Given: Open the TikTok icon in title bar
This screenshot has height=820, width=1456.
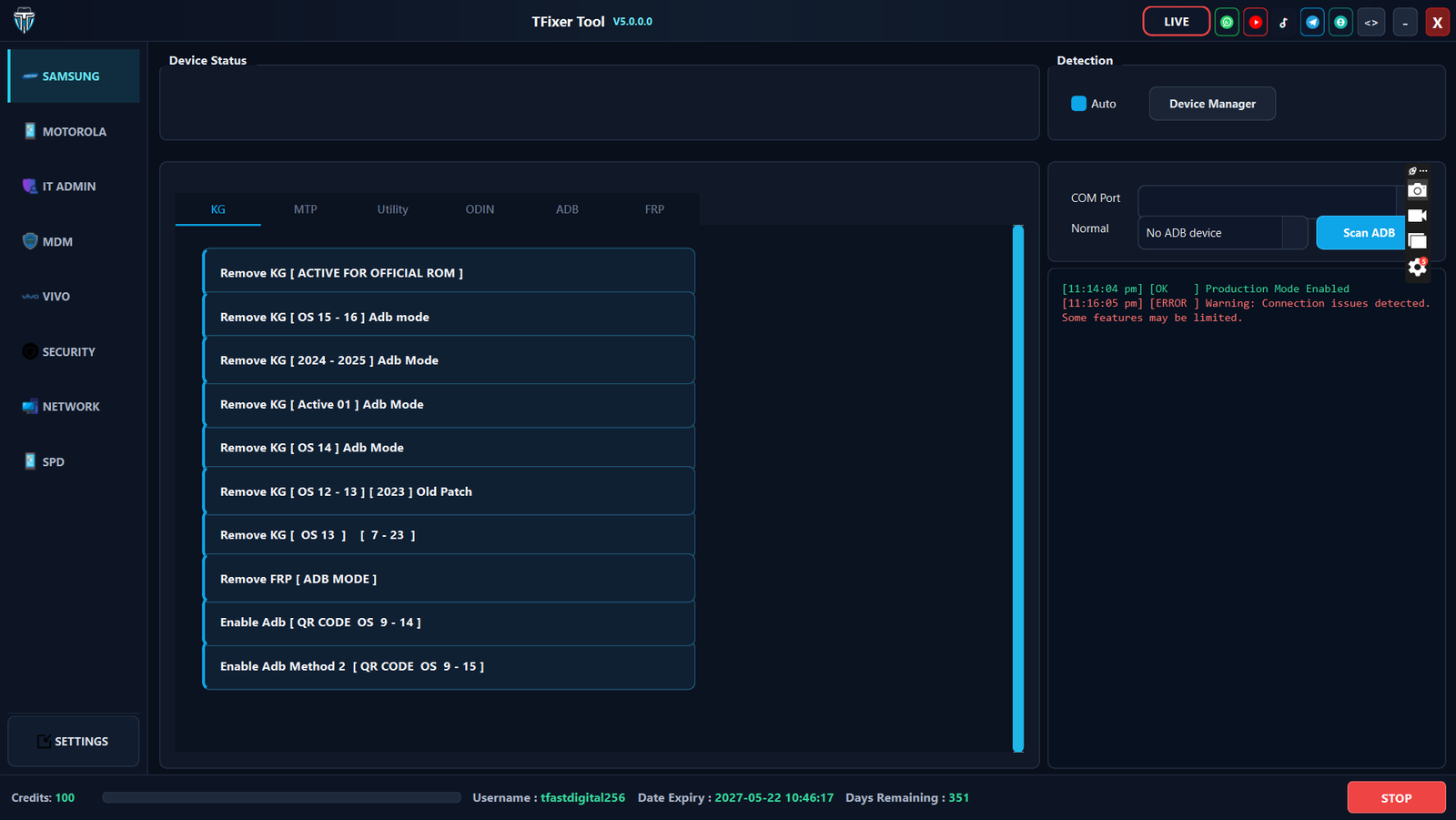Looking at the screenshot, I should pos(1284,22).
